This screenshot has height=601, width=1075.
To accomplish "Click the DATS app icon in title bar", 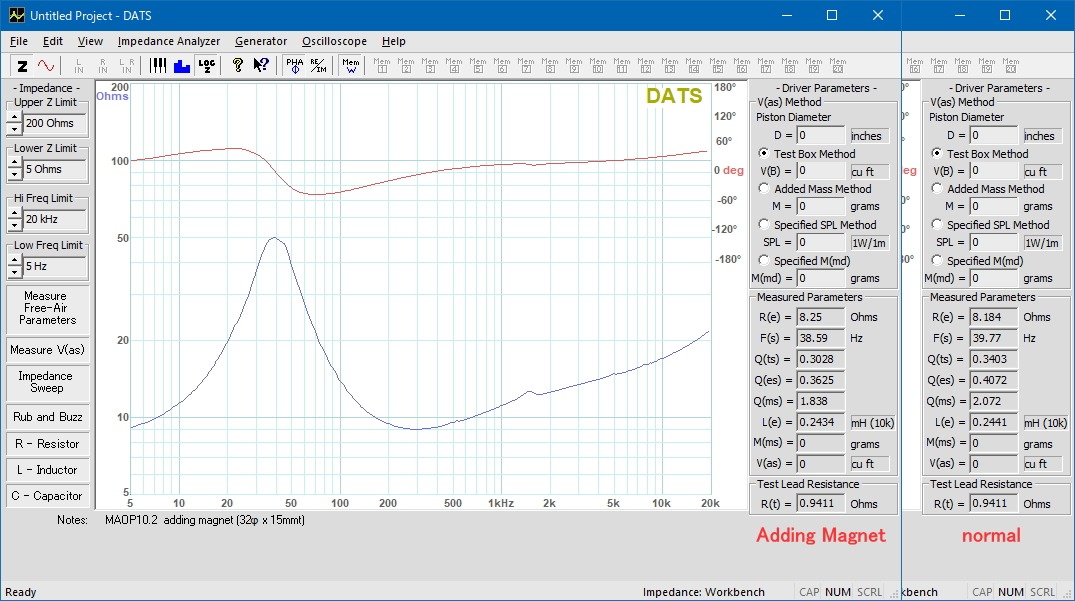I will pyautogui.click(x=16, y=15).
